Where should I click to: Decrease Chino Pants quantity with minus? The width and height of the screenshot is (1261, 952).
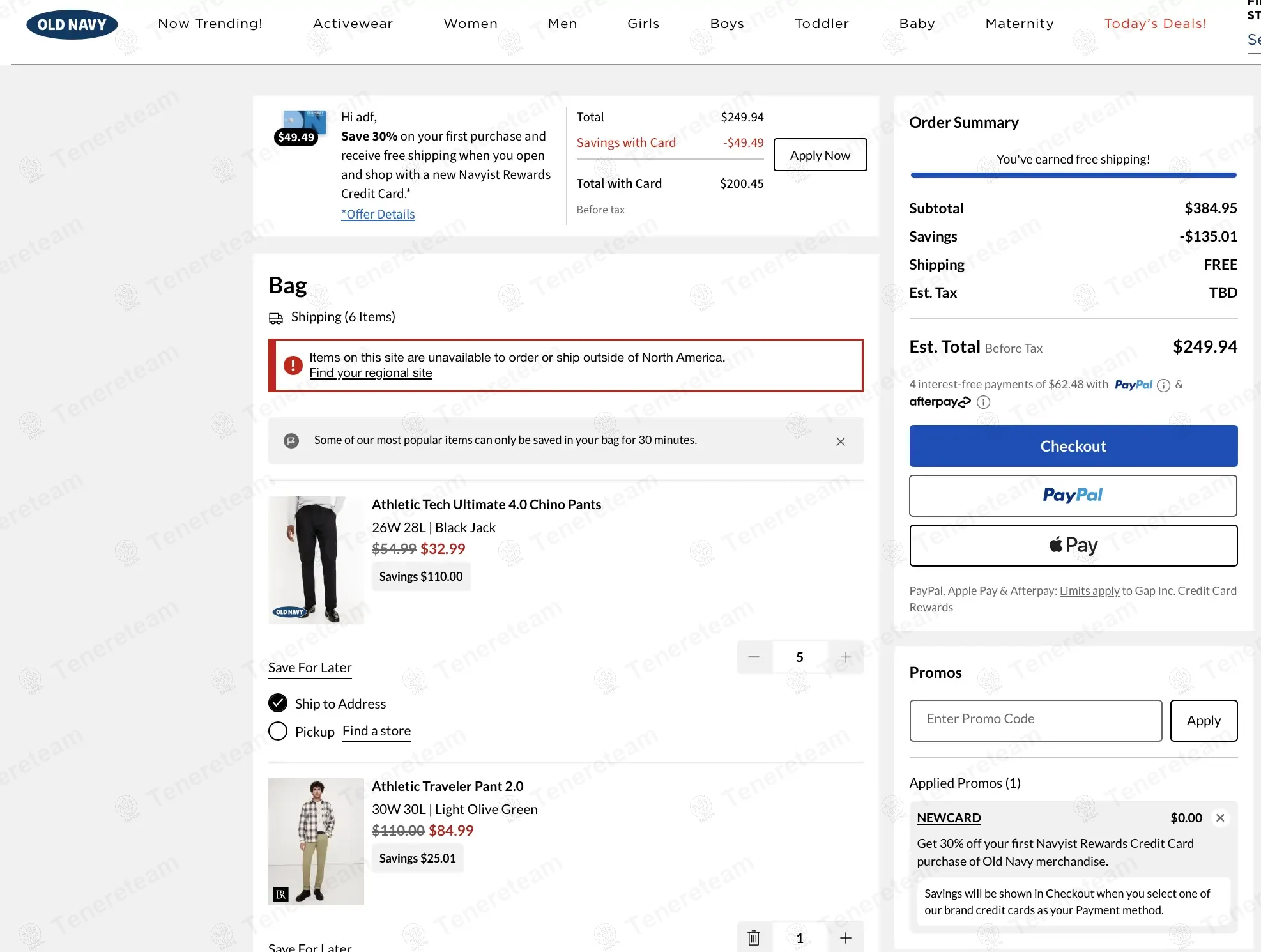tap(754, 657)
